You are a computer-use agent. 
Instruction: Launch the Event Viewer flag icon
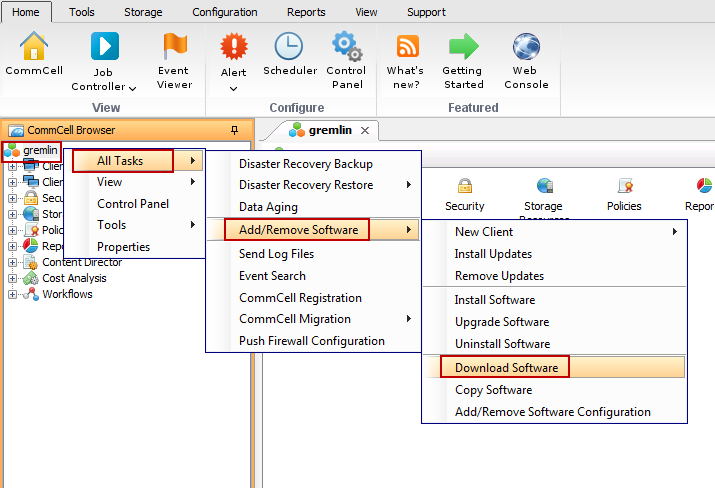click(173, 47)
